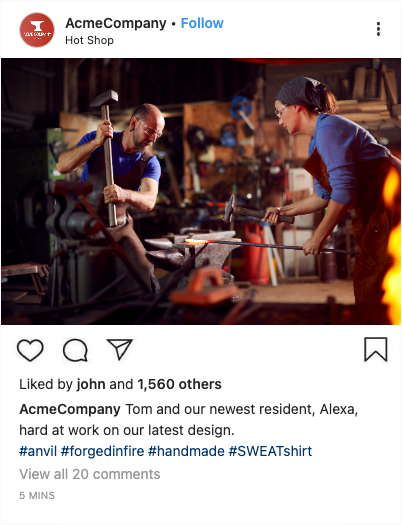Open the blacksmith forge photo
The height and width of the screenshot is (525, 402).
tap(201, 192)
